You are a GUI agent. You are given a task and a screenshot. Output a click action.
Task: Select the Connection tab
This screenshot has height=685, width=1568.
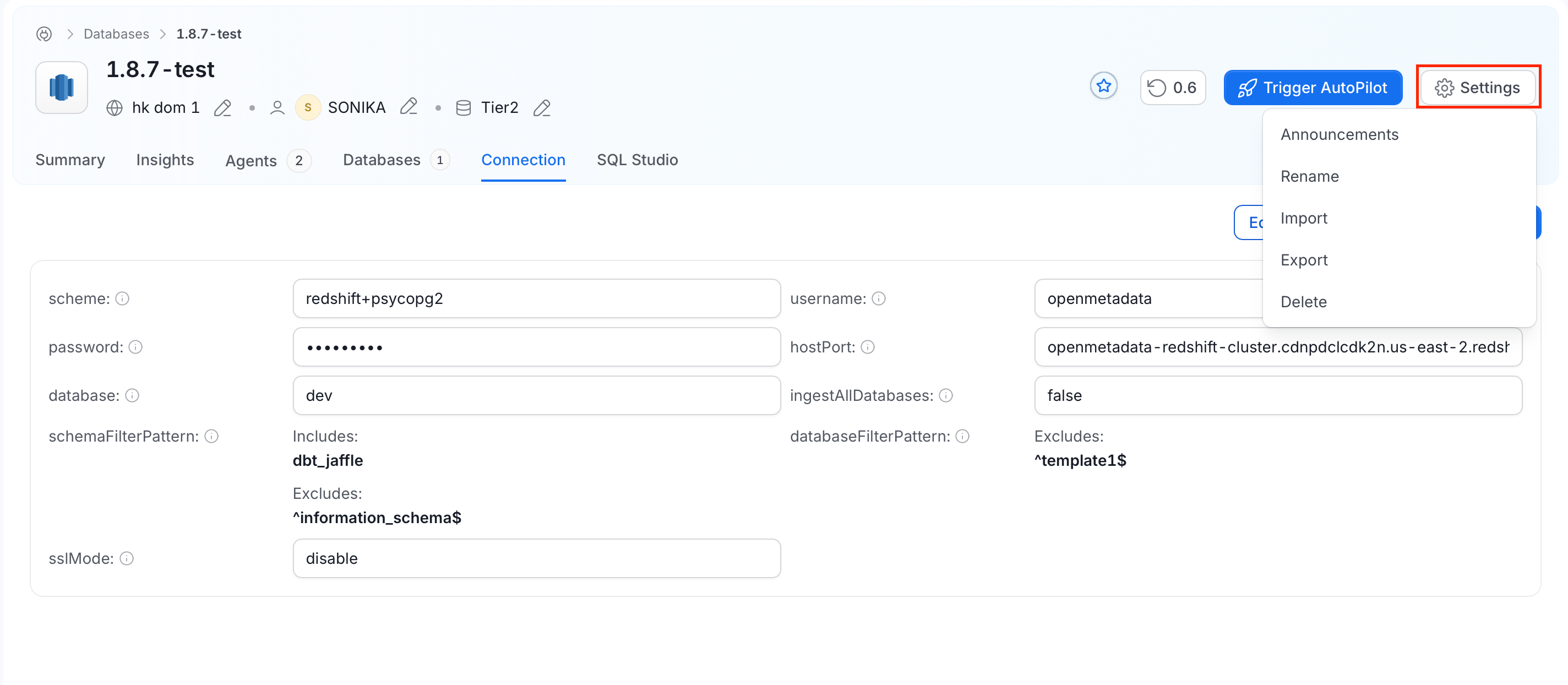click(x=523, y=160)
